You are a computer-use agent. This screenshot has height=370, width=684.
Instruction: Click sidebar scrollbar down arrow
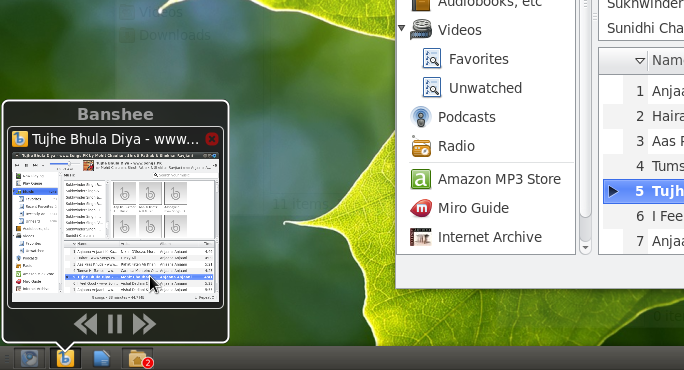pos(585,247)
